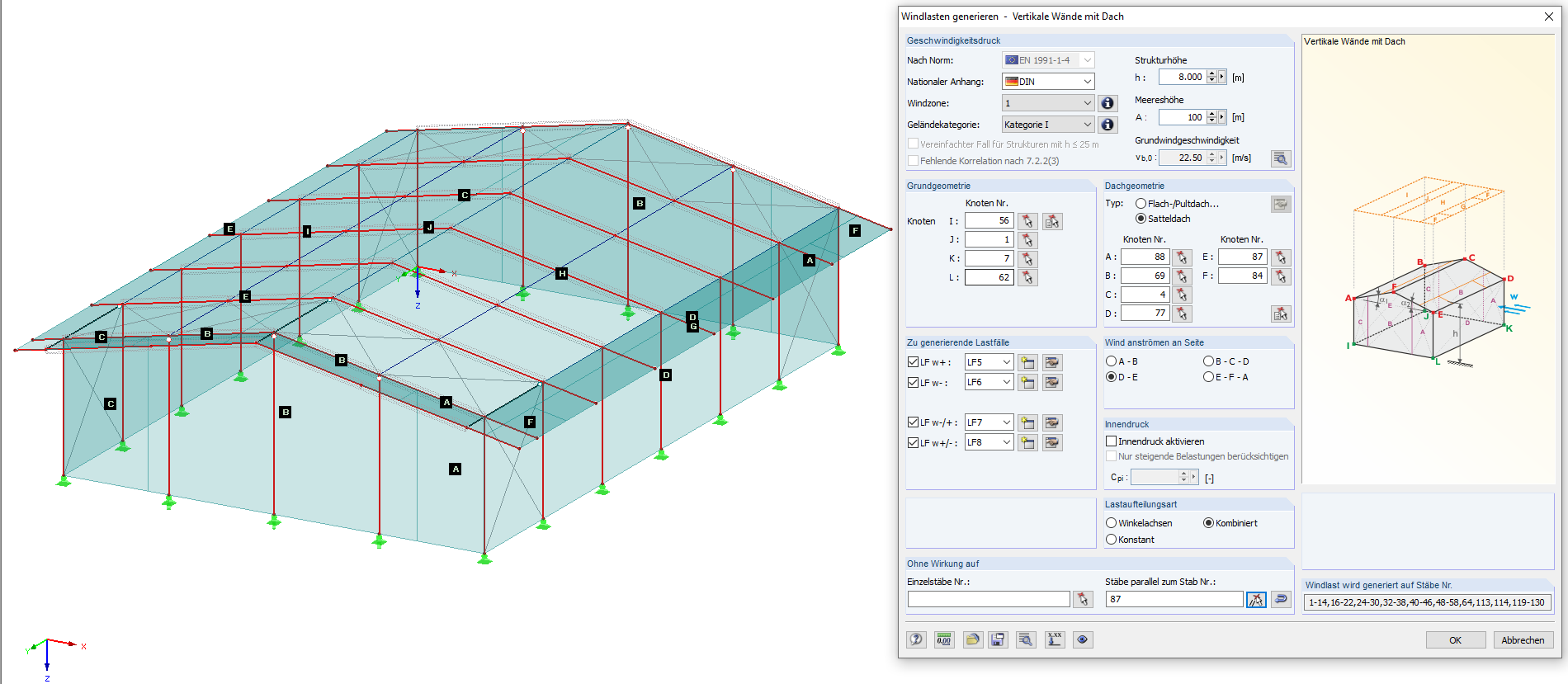The width and height of the screenshot is (1568, 684).
Task: Select Flach-/Pultdach roof type
Action: pyautogui.click(x=1141, y=204)
